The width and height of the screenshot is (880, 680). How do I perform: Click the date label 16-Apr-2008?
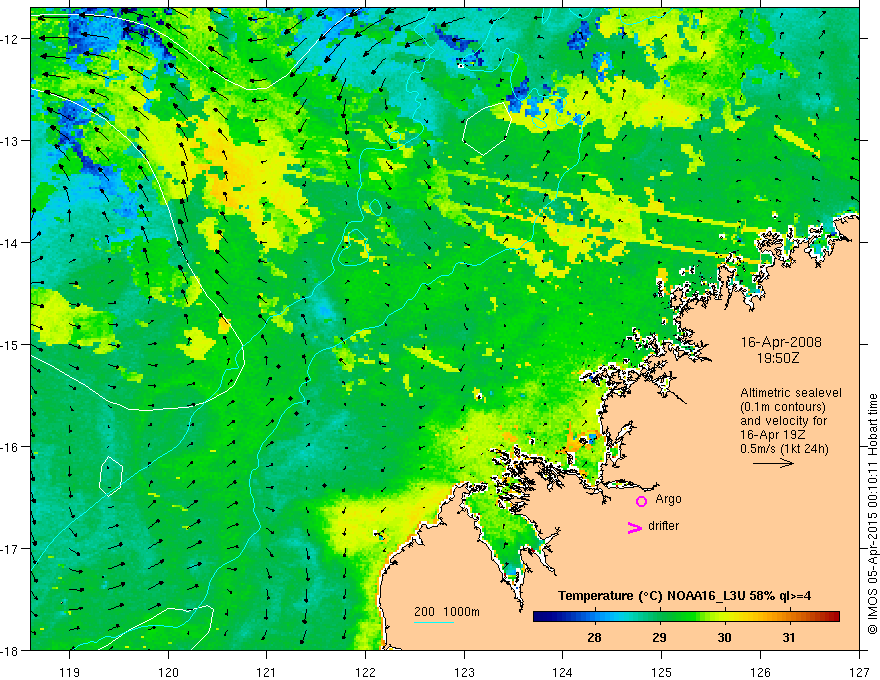(781, 342)
